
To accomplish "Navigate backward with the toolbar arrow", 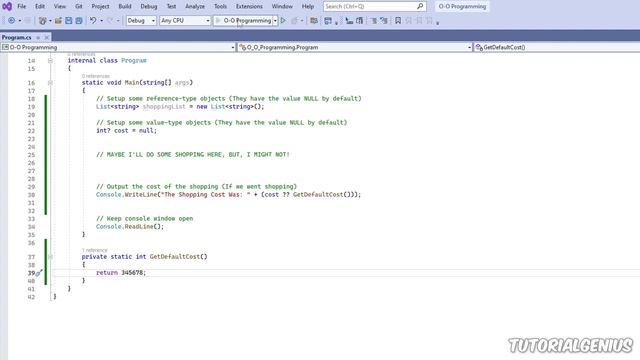I will (11, 20).
